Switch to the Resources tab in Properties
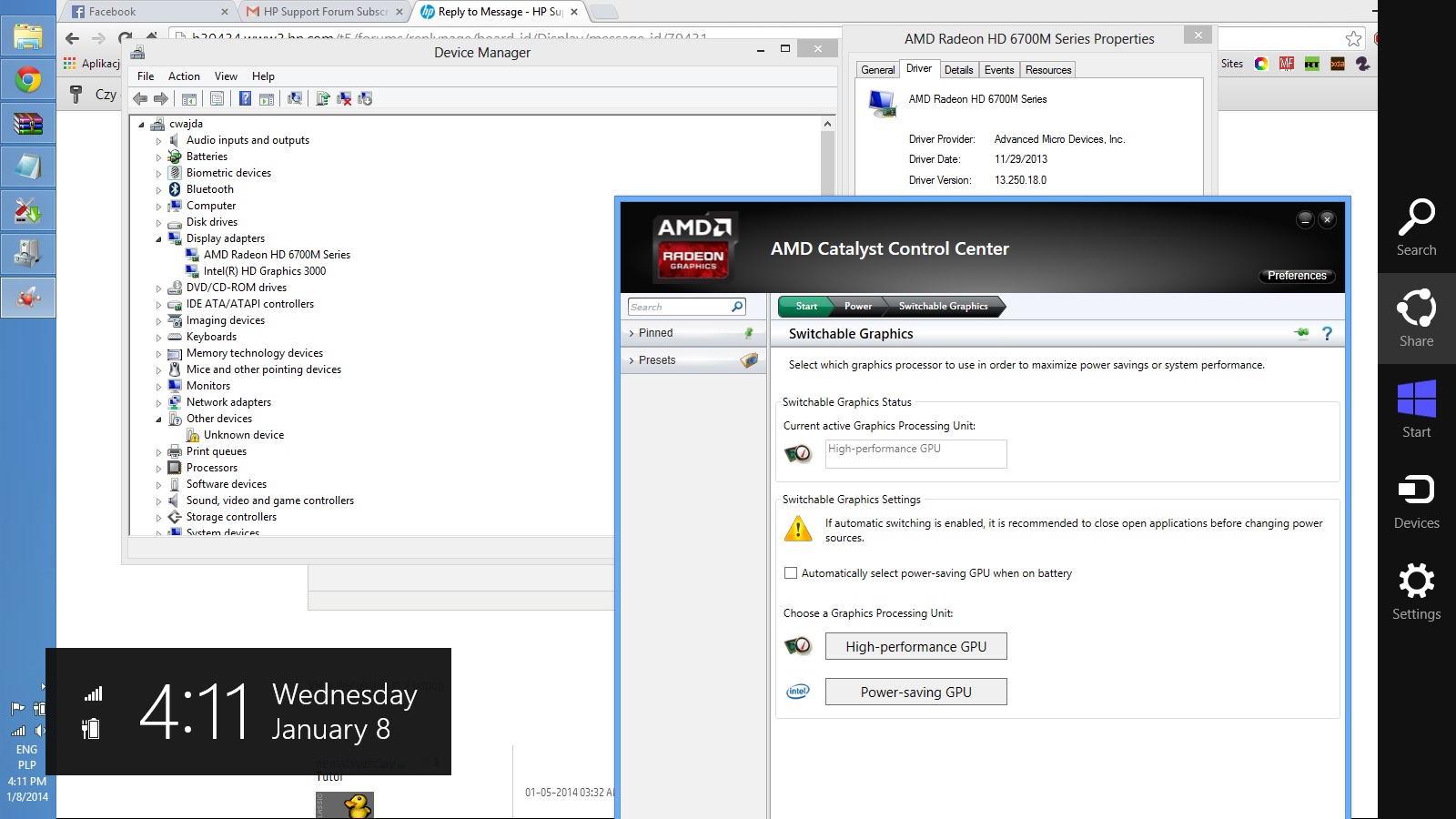1456x819 pixels. click(x=1048, y=70)
